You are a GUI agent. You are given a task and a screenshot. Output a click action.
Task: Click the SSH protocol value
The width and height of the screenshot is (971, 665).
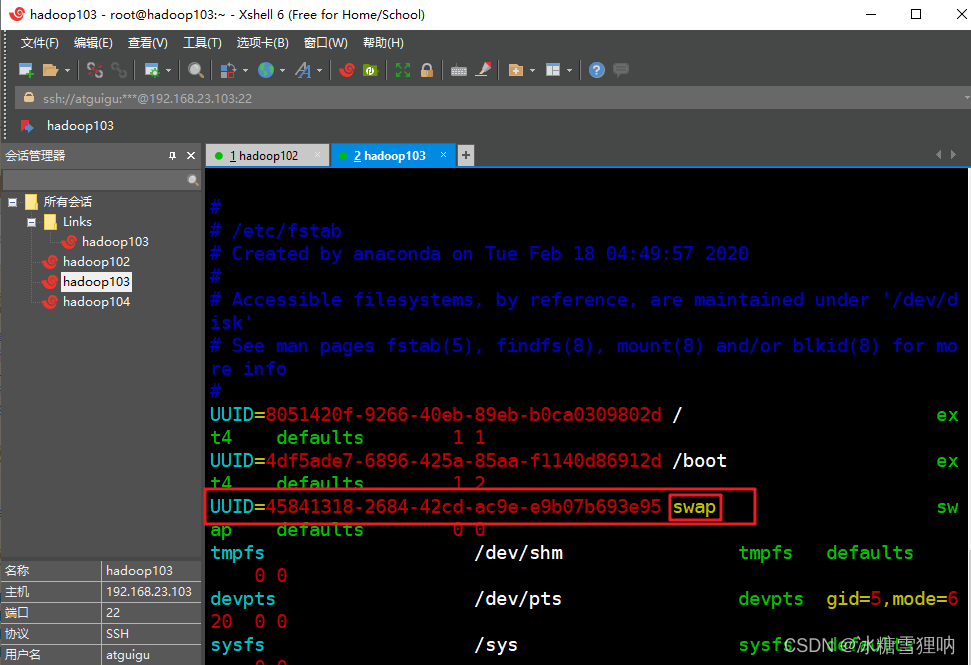tap(118, 633)
